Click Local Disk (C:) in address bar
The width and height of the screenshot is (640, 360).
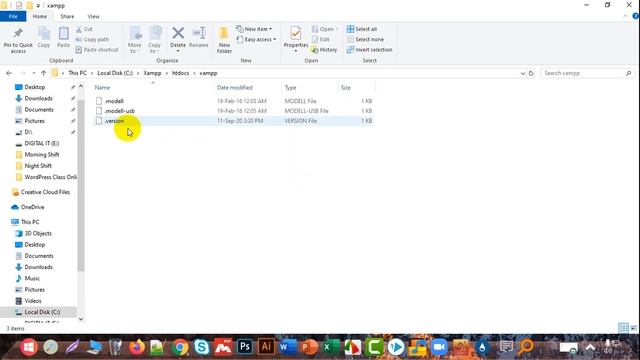pos(115,73)
